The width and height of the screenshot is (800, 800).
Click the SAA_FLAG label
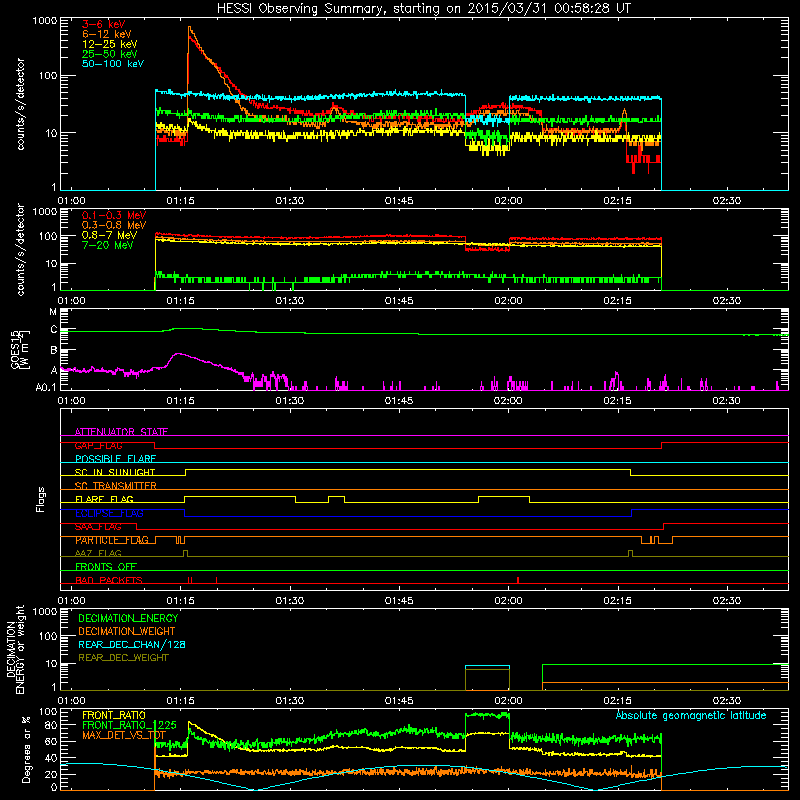click(98, 527)
